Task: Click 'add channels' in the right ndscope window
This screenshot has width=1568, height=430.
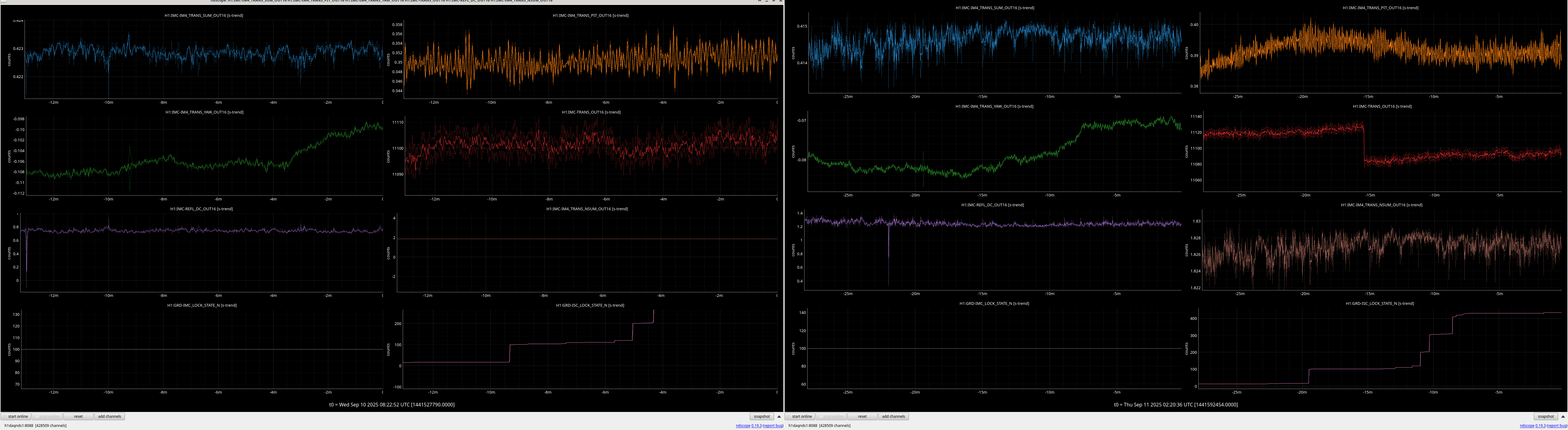Action: (x=894, y=417)
